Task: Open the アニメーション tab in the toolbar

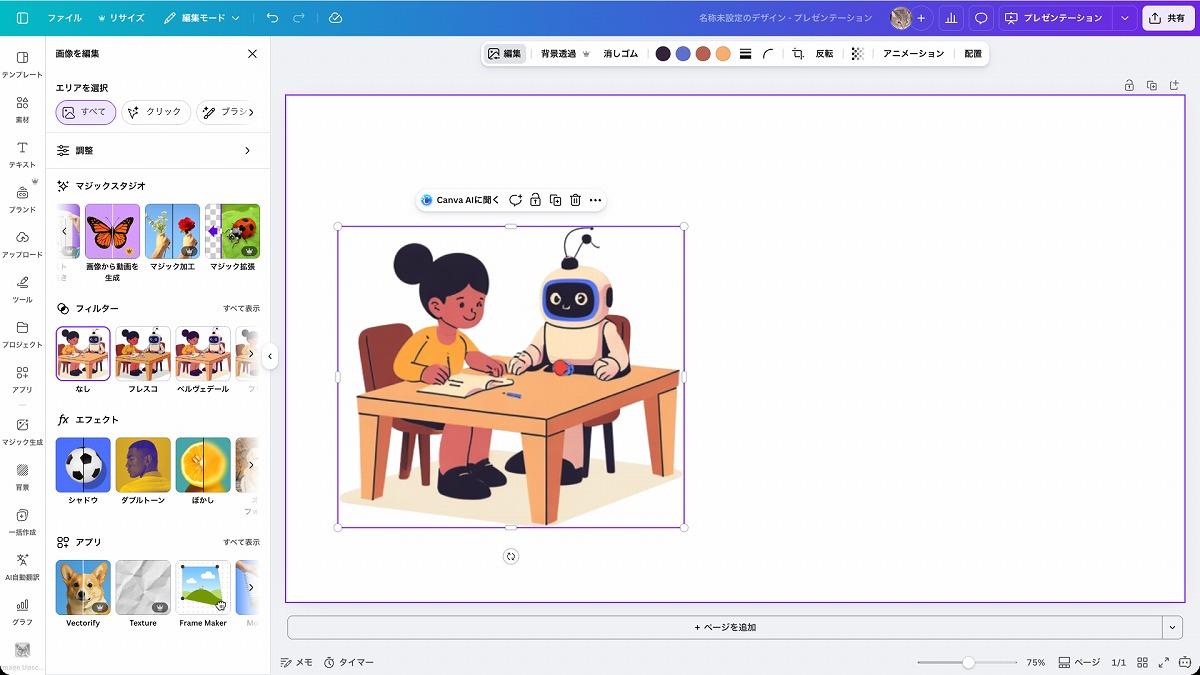Action: (x=912, y=54)
